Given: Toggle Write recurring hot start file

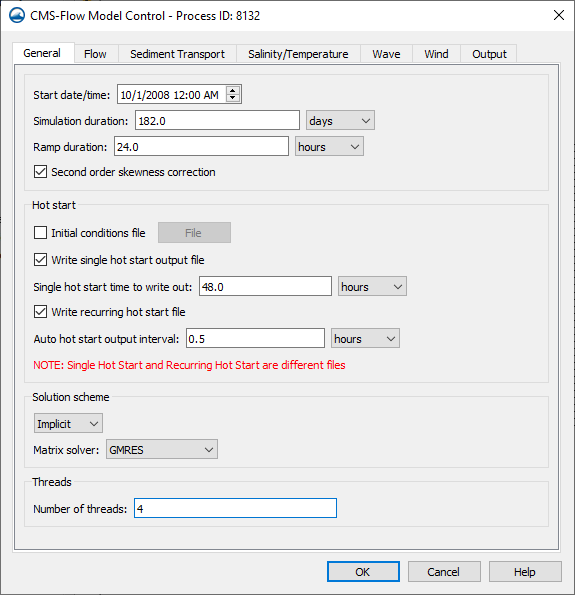Looking at the screenshot, I should [41, 312].
